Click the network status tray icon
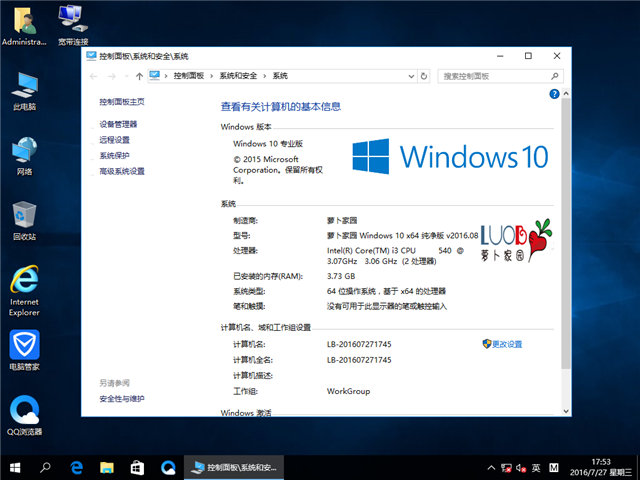This screenshot has width=640, height=480. (507, 468)
